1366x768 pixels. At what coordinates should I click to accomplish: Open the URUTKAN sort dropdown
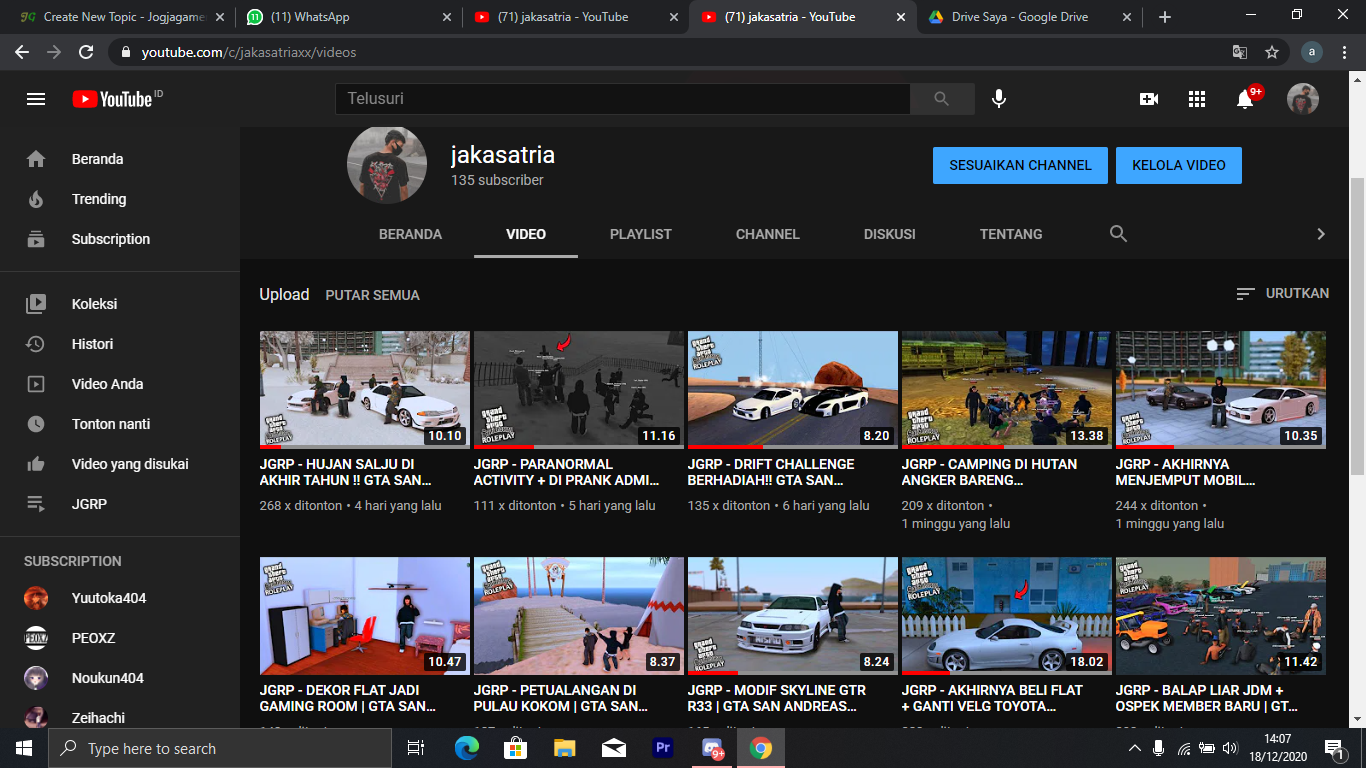(1283, 294)
